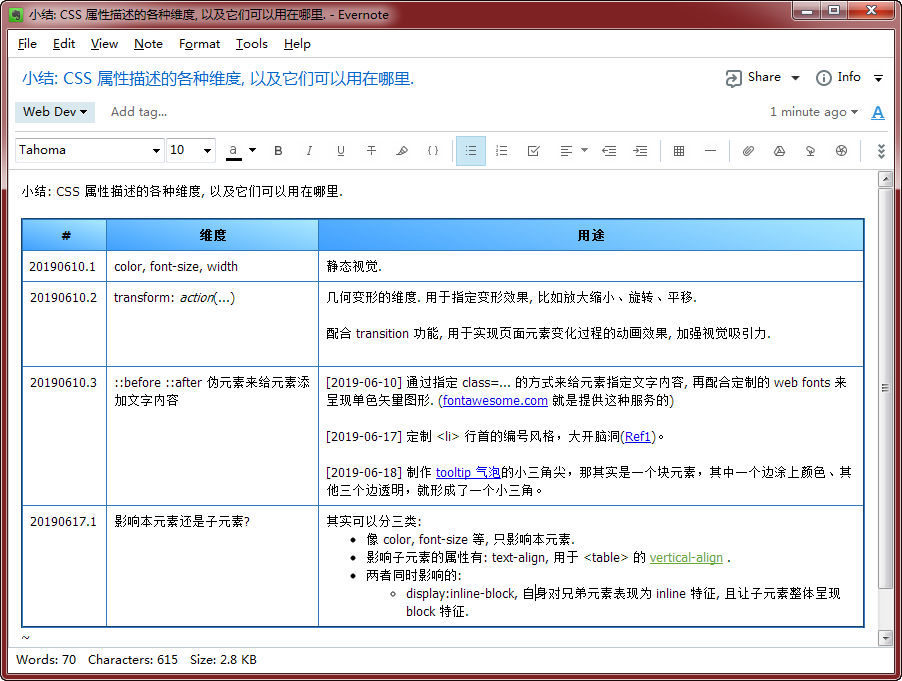902x681 pixels.
Task: Open note Info
Action: (x=838, y=77)
